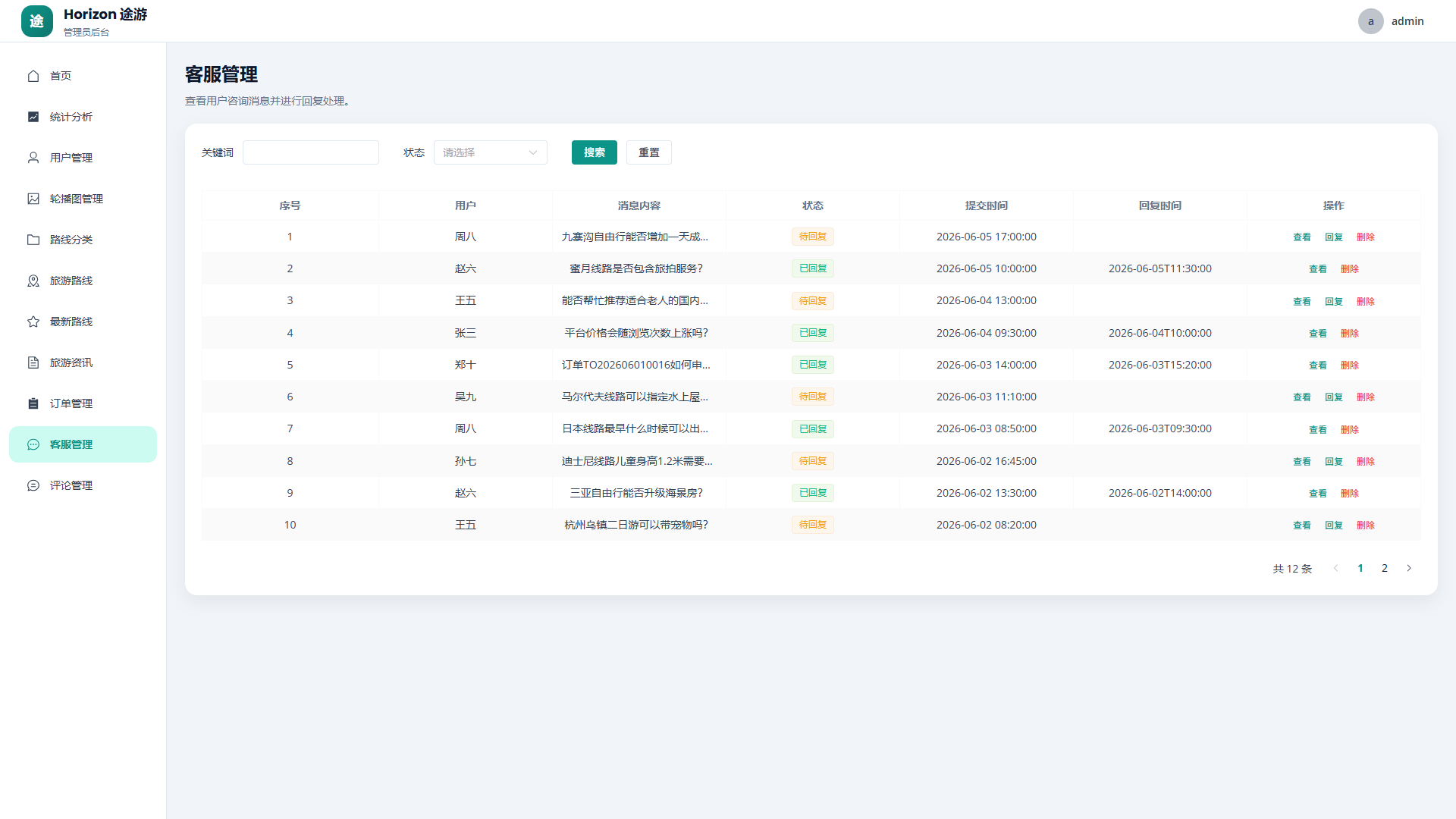The image size is (1456, 819).
Task: Click the 路线分类 folder icon
Action: (33, 240)
